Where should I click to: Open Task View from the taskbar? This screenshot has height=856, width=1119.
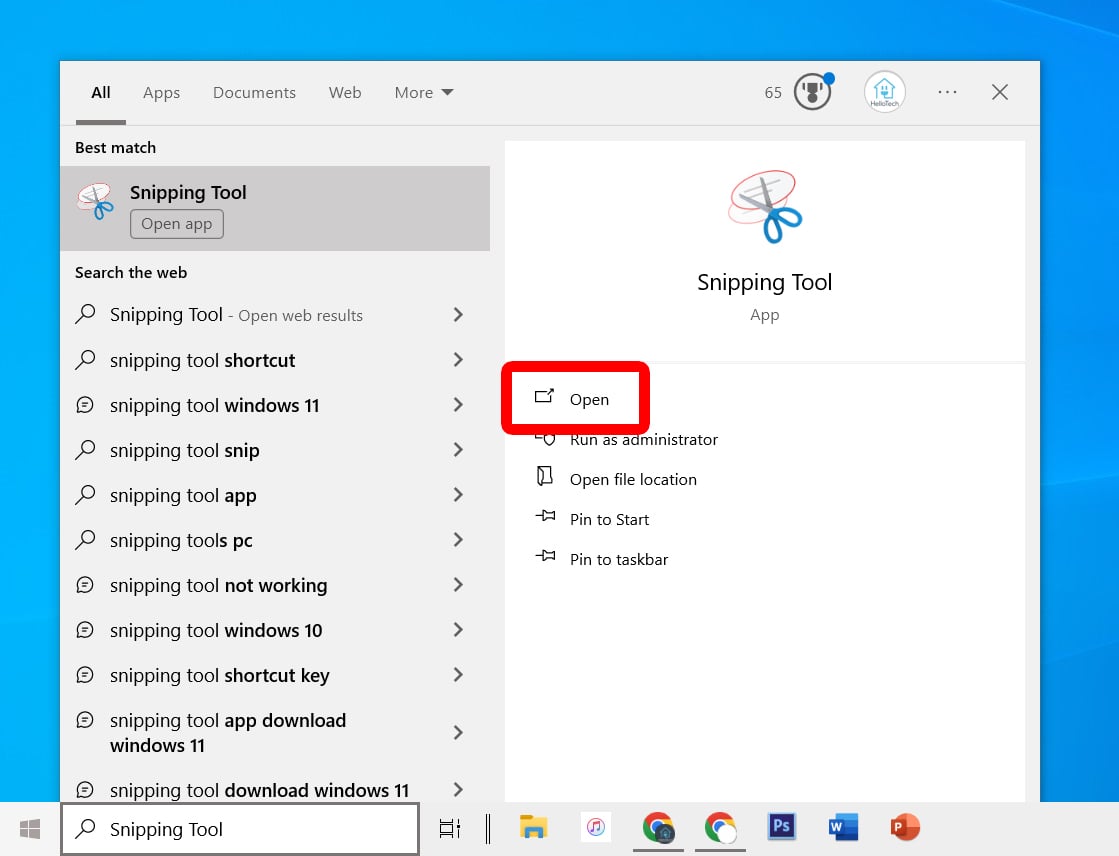coord(450,828)
